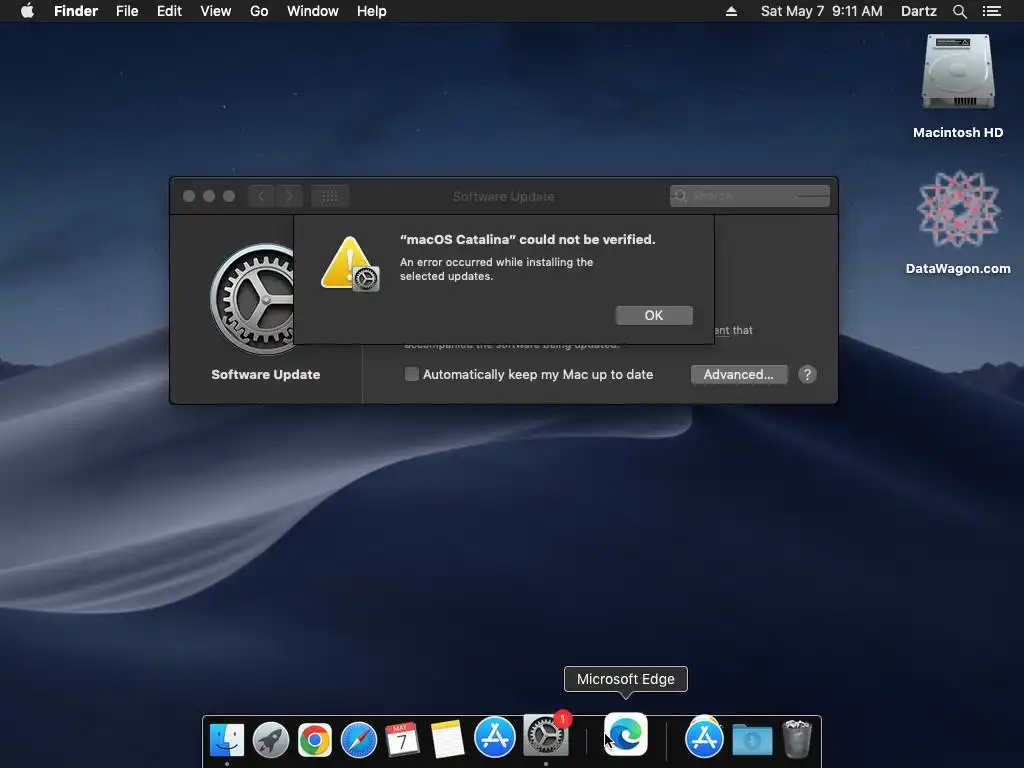Open the Software Update help question mark
The height and width of the screenshot is (768, 1024).
click(807, 374)
